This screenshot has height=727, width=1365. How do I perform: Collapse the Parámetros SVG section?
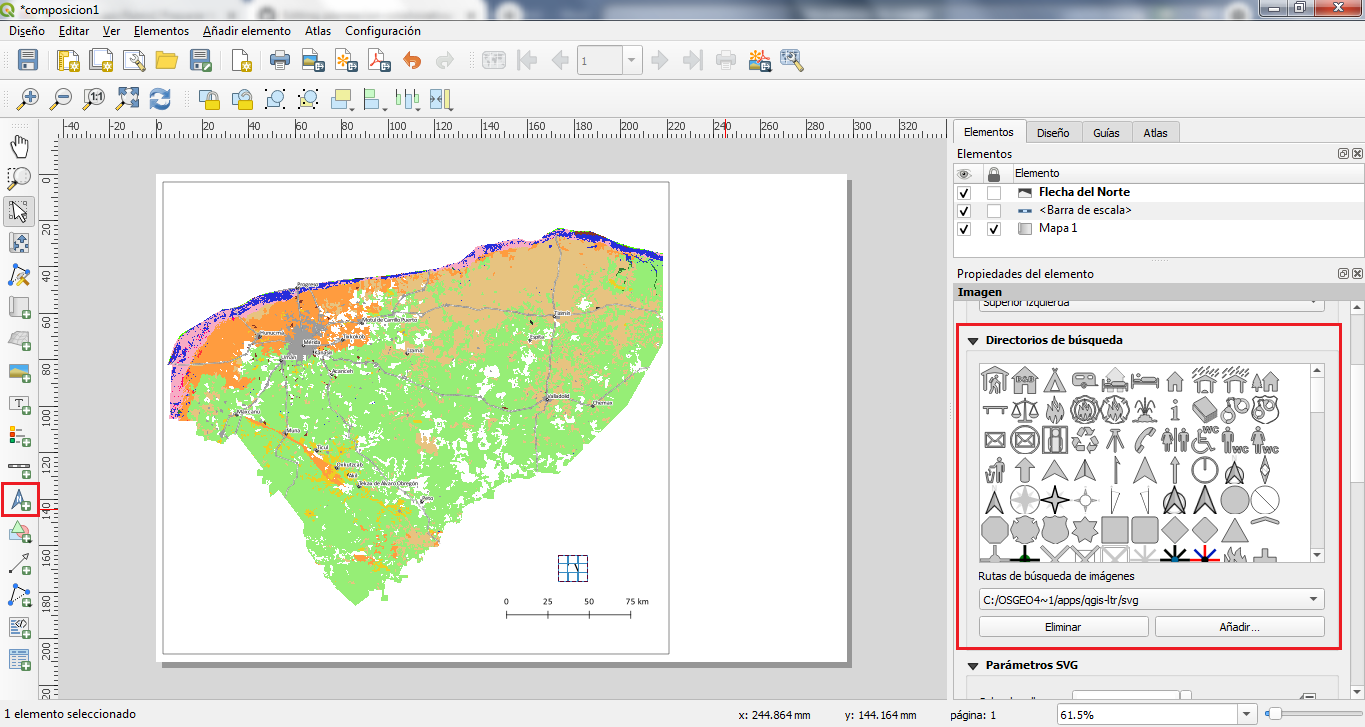(972, 665)
